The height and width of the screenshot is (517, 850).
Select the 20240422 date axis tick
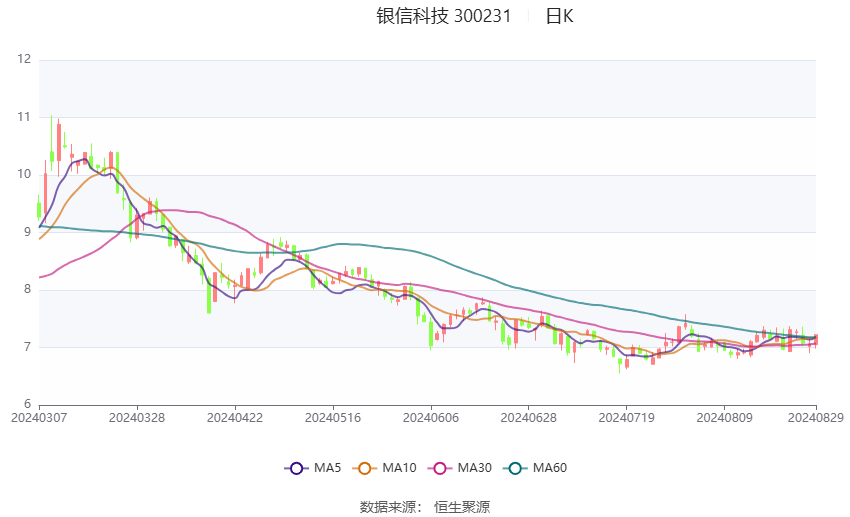[235, 418]
